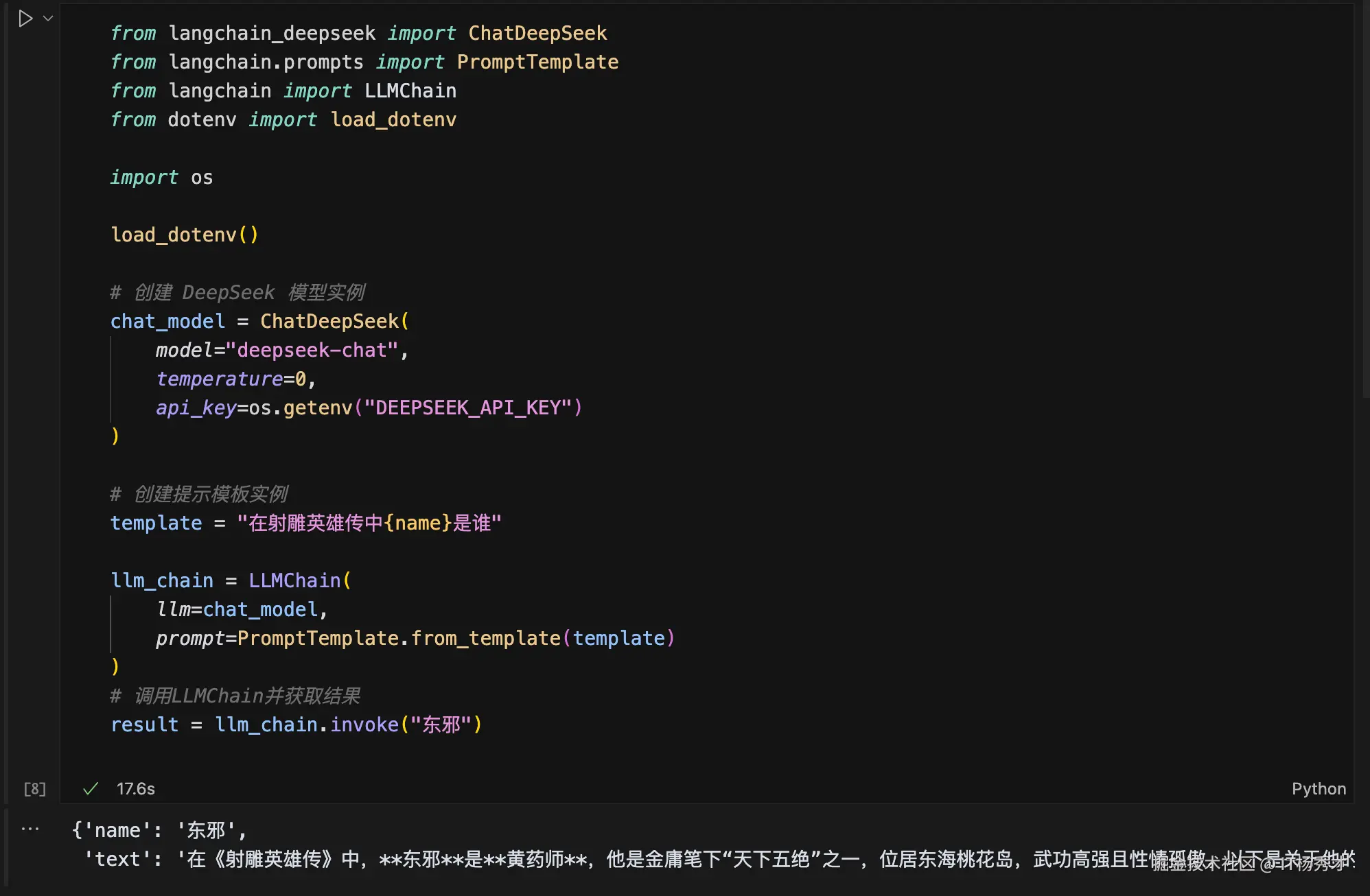Click the temperature=0 parameter
This screenshot has width=1370, height=896.
pos(233,379)
